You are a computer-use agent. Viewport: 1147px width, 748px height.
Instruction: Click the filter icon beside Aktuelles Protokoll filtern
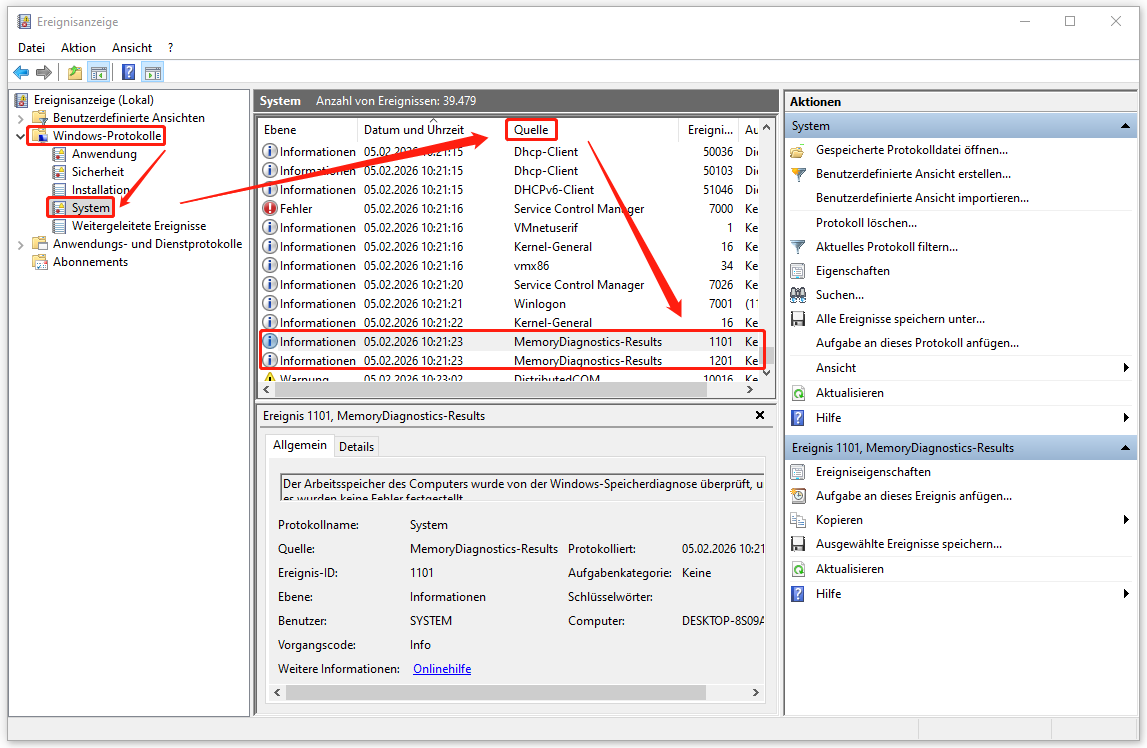point(798,247)
